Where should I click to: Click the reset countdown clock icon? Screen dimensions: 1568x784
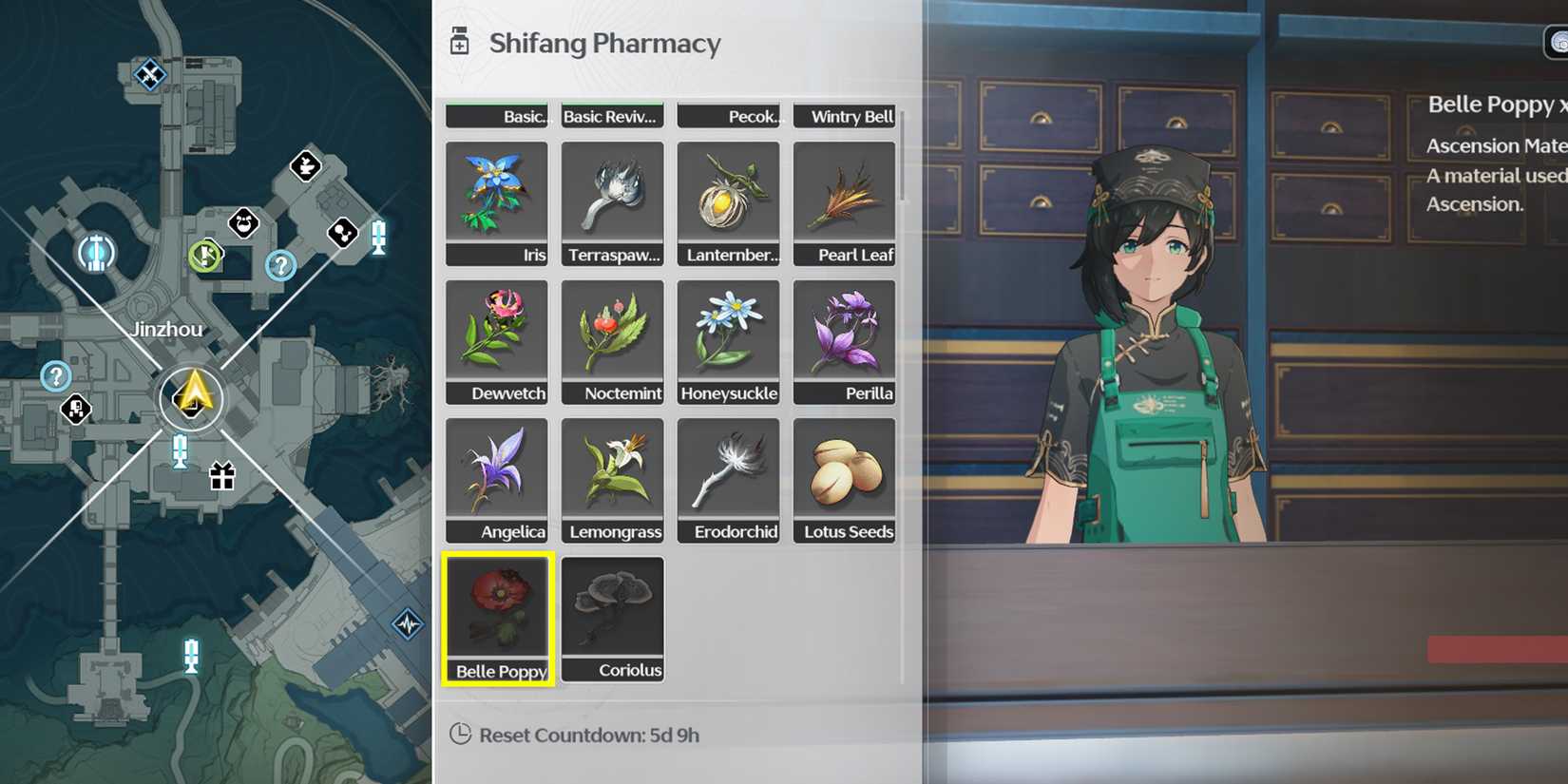point(460,734)
